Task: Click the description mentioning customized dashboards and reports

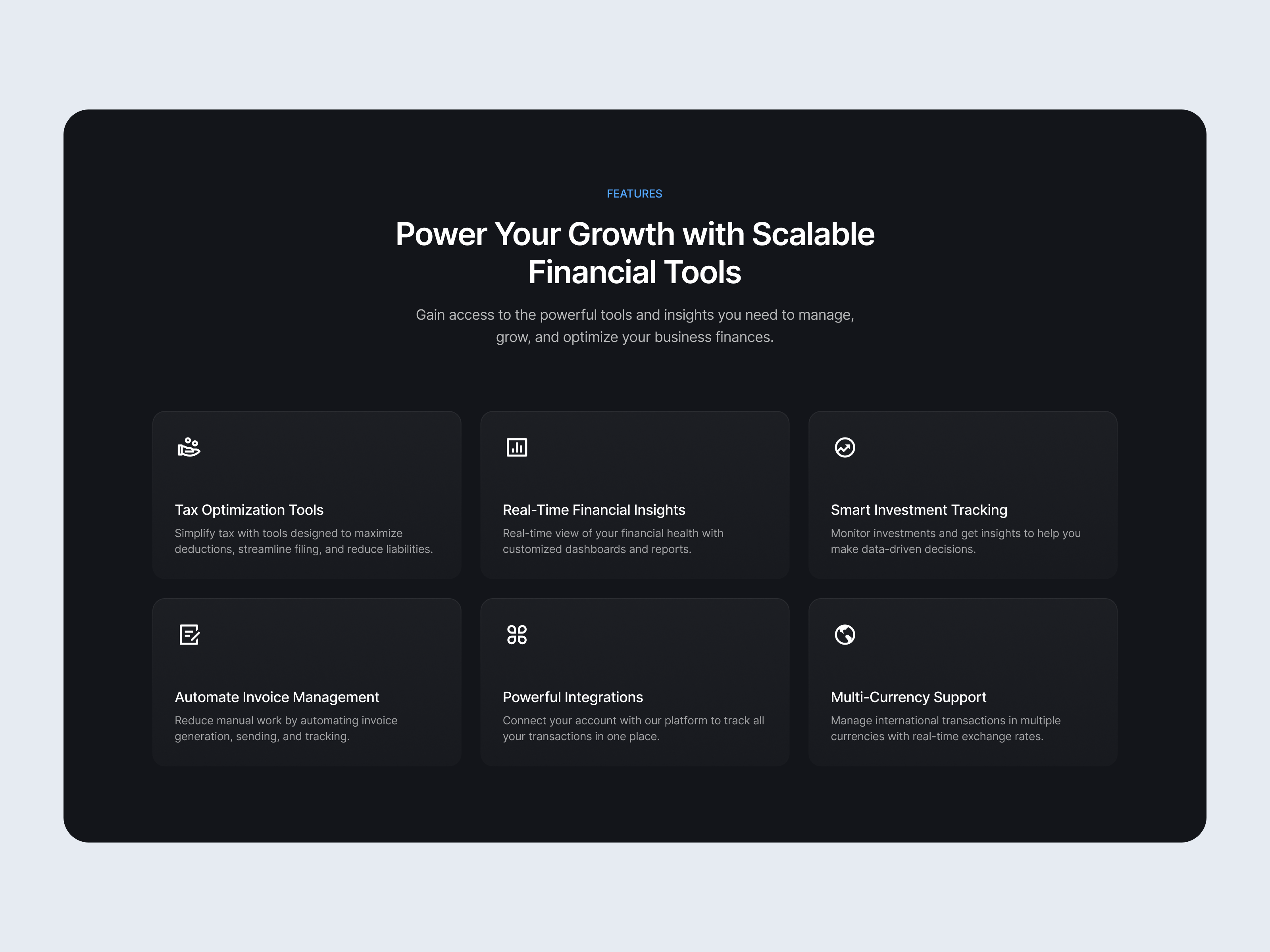Action: pos(613,541)
